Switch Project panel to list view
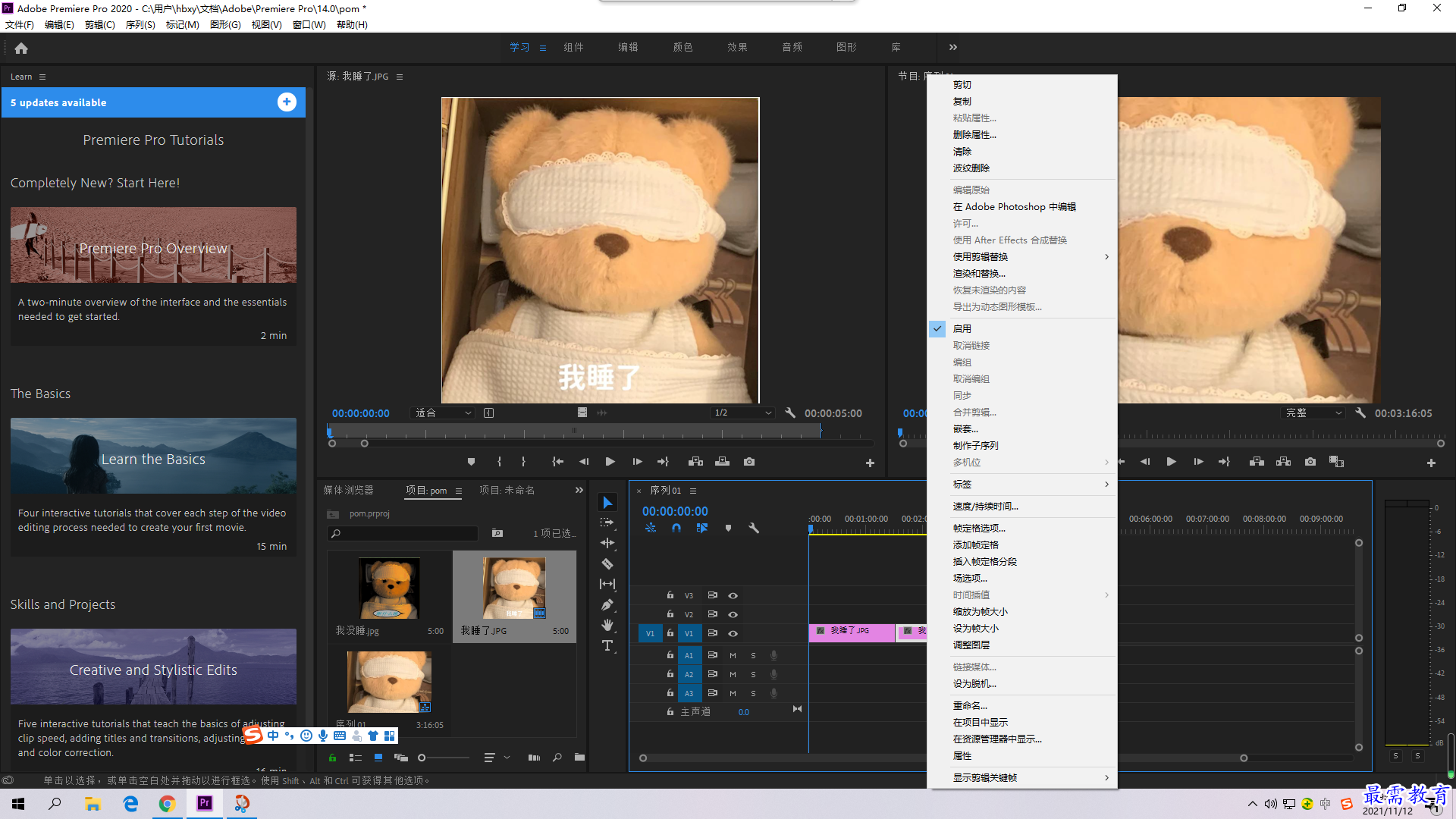This screenshot has width=1456, height=819. coord(355,758)
